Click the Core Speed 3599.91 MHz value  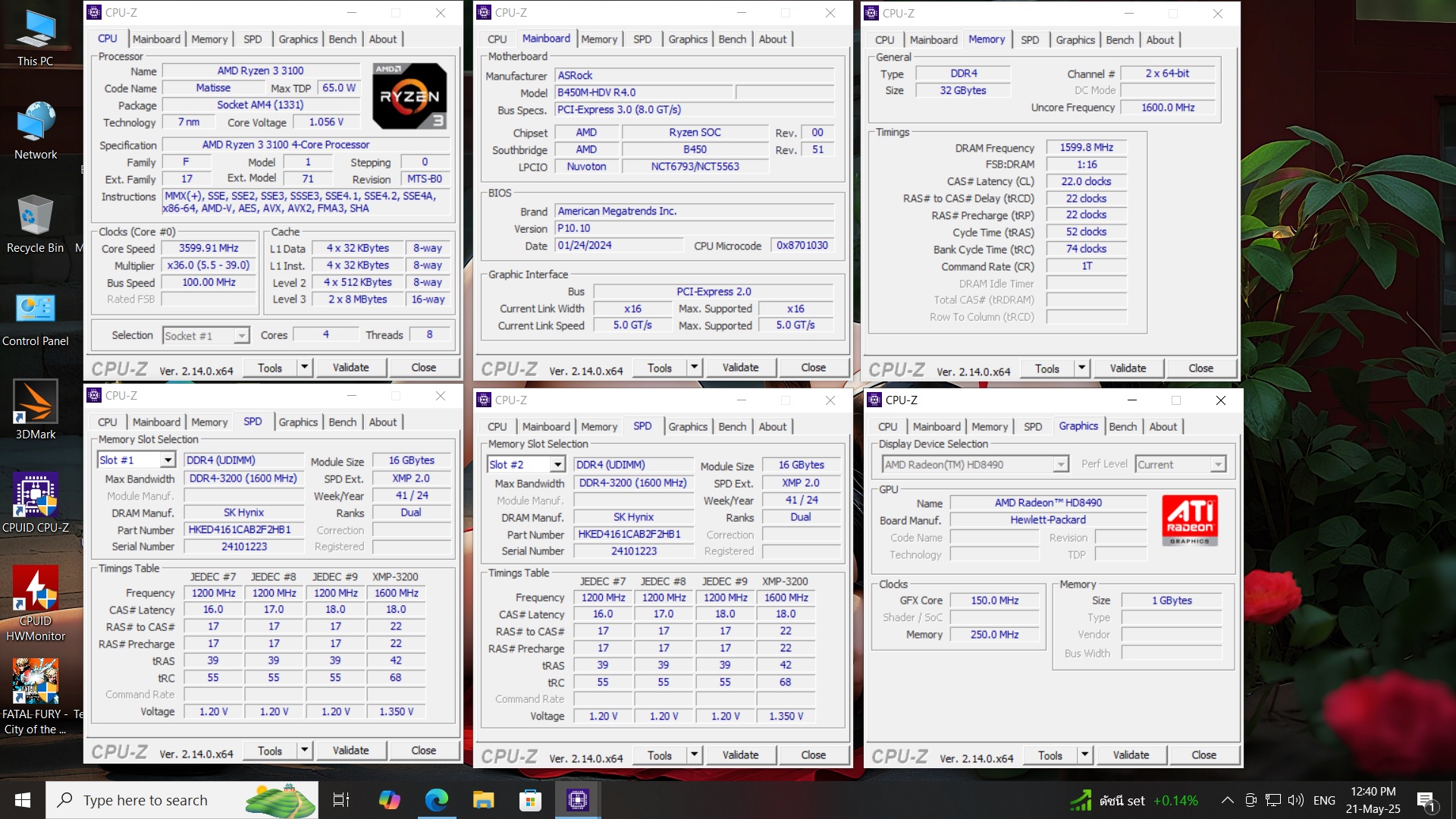(x=209, y=248)
